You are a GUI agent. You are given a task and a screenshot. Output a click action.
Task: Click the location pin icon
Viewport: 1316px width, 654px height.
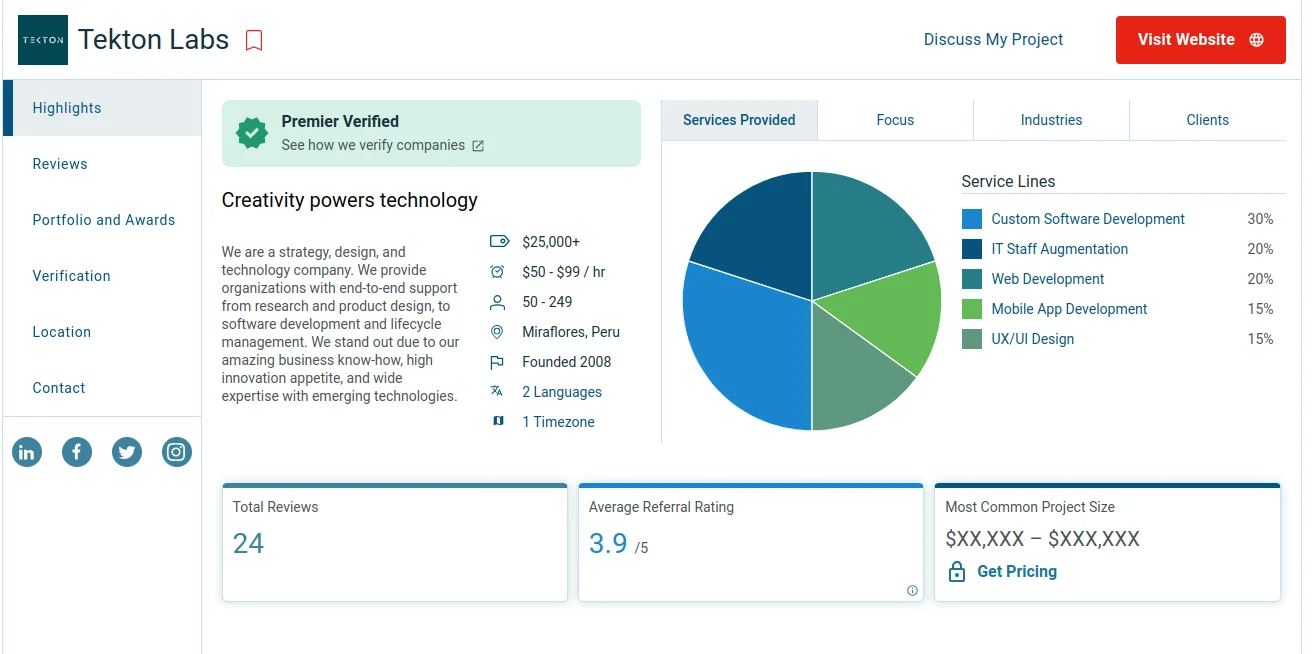tap(497, 332)
